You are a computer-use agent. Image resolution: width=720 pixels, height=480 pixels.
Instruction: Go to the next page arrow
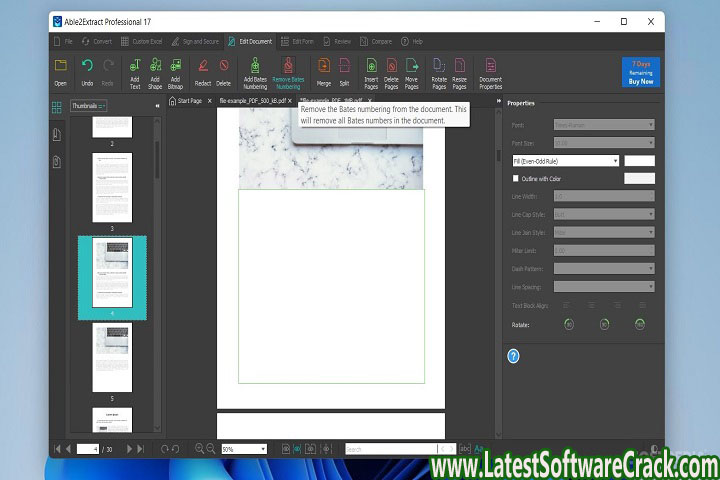[129, 450]
